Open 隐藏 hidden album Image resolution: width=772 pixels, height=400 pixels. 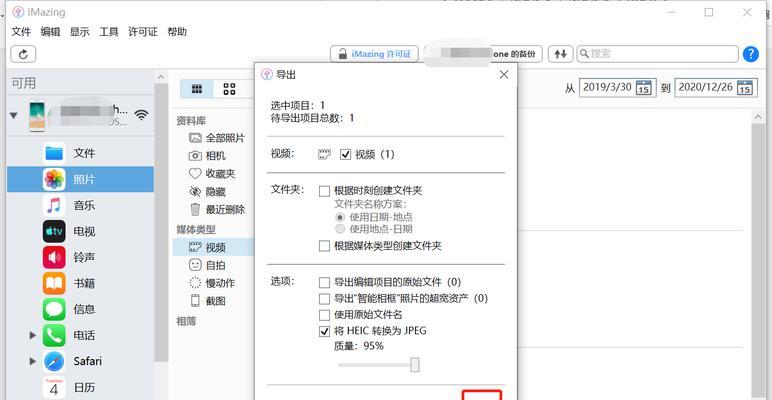(207, 192)
